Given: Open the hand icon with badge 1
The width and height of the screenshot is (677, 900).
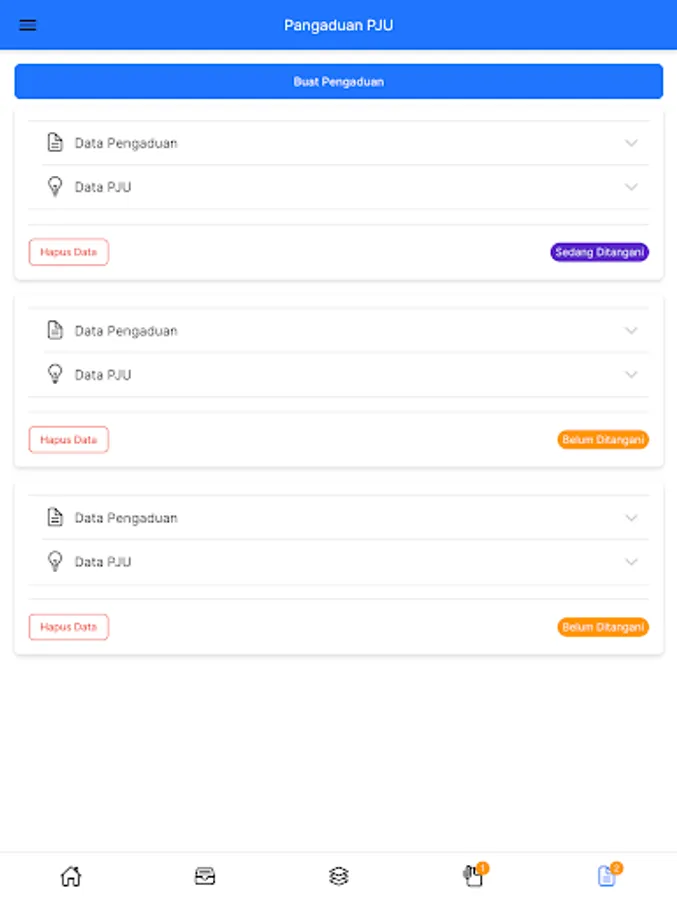Looking at the screenshot, I should 473,876.
